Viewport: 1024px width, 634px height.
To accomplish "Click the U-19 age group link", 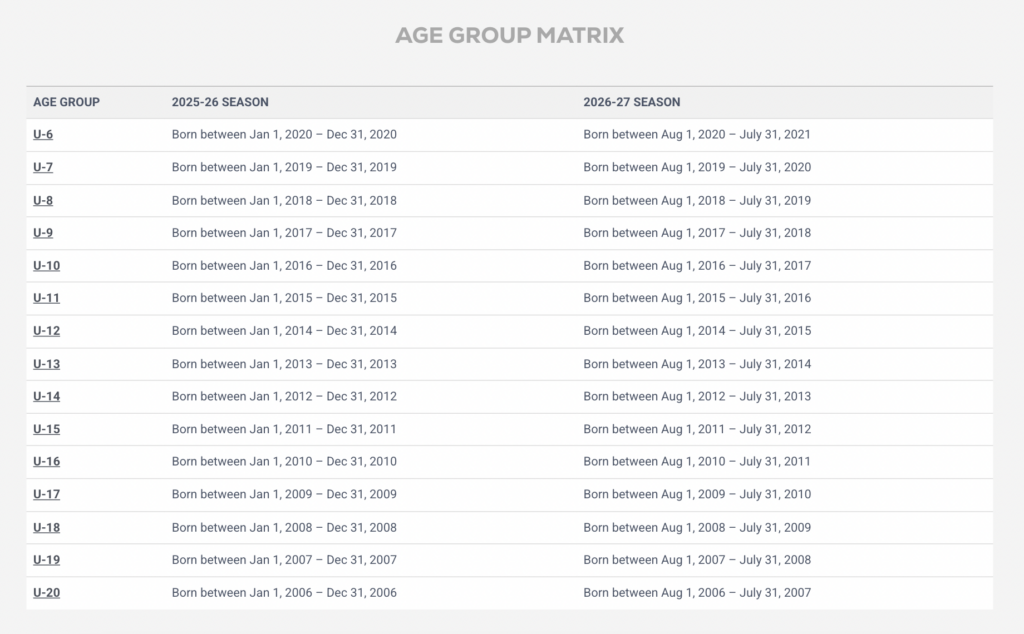I will pos(46,560).
